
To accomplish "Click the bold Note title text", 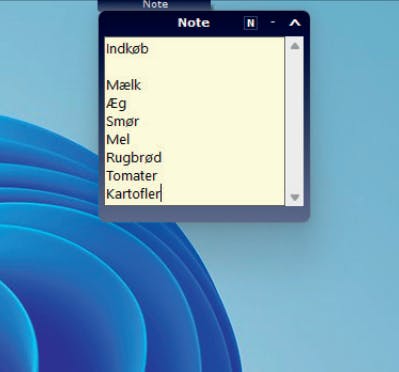I will pyautogui.click(x=194, y=23).
